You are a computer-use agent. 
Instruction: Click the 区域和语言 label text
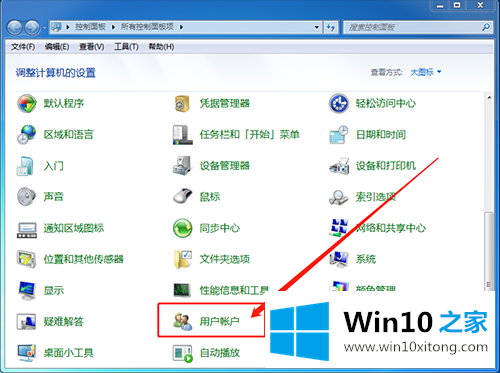[x=69, y=135]
